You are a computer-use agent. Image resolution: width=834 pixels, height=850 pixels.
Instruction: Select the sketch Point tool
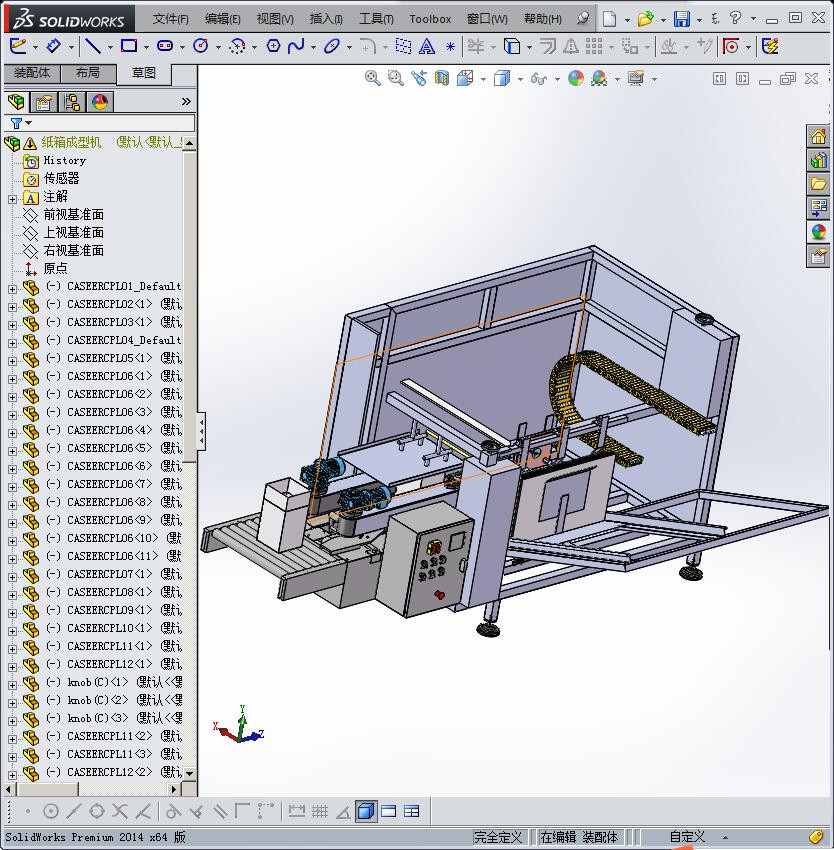450,47
